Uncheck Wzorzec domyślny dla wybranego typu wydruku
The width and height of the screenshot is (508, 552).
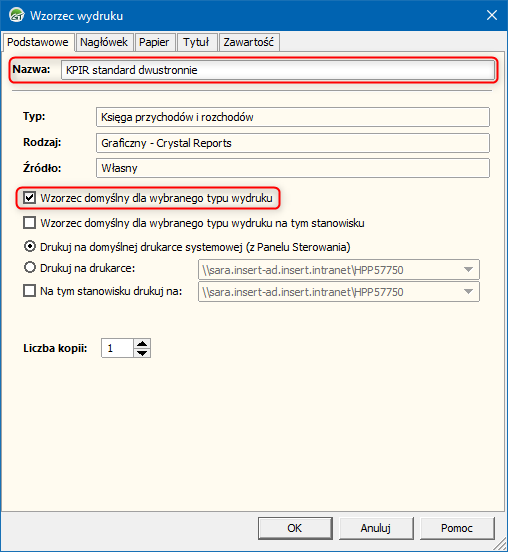click(x=30, y=197)
